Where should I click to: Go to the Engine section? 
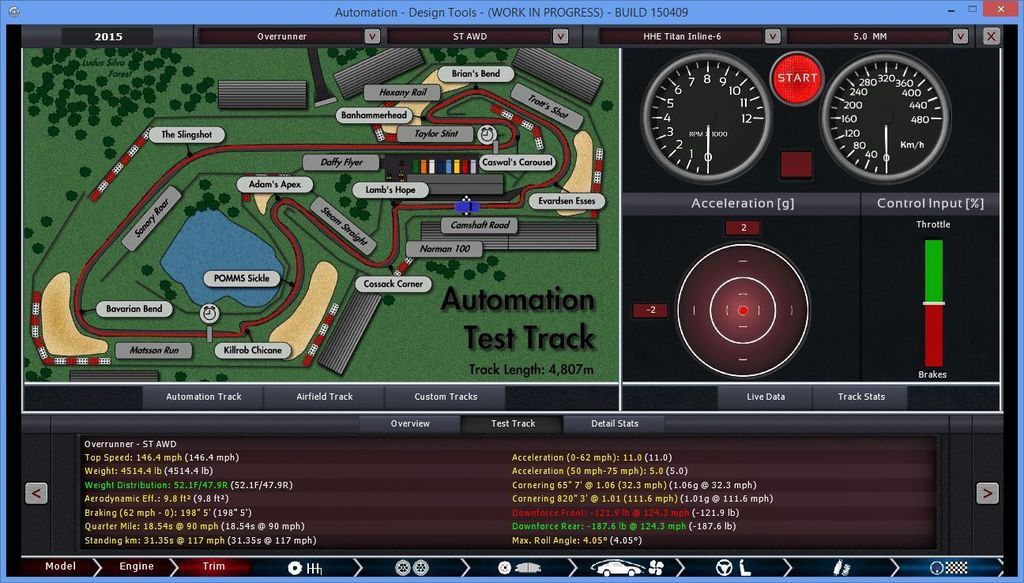click(136, 567)
